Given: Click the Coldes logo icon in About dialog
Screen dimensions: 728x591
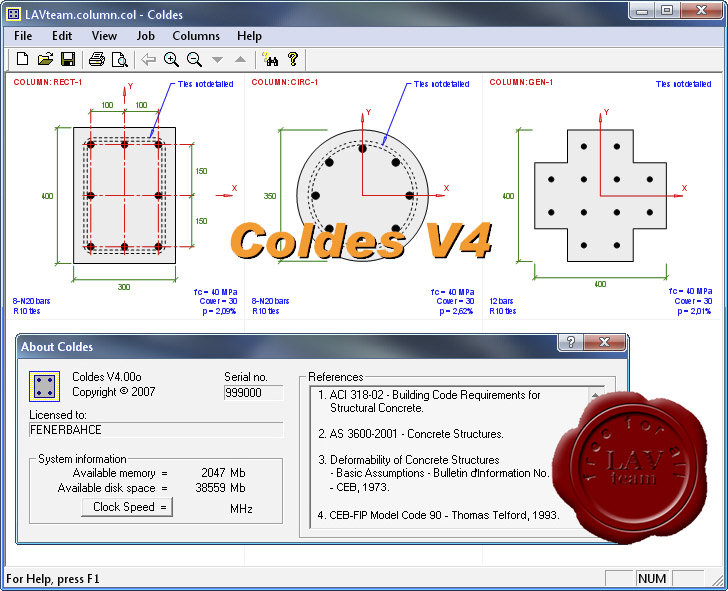Looking at the screenshot, I should click(x=45, y=386).
